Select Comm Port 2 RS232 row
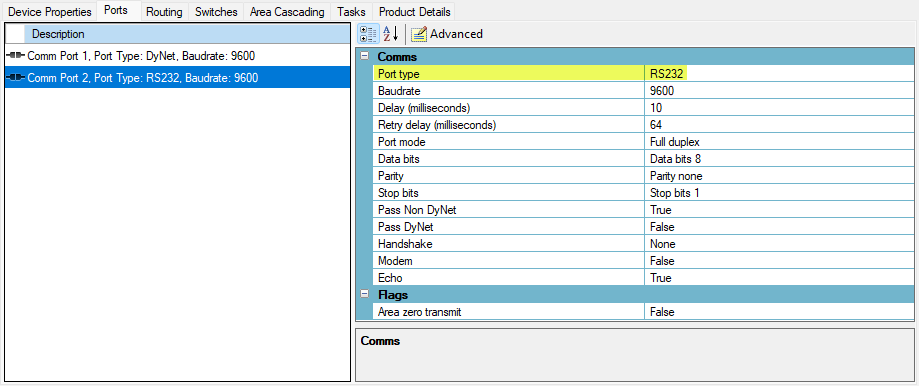919x386 pixels. point(178,78)
